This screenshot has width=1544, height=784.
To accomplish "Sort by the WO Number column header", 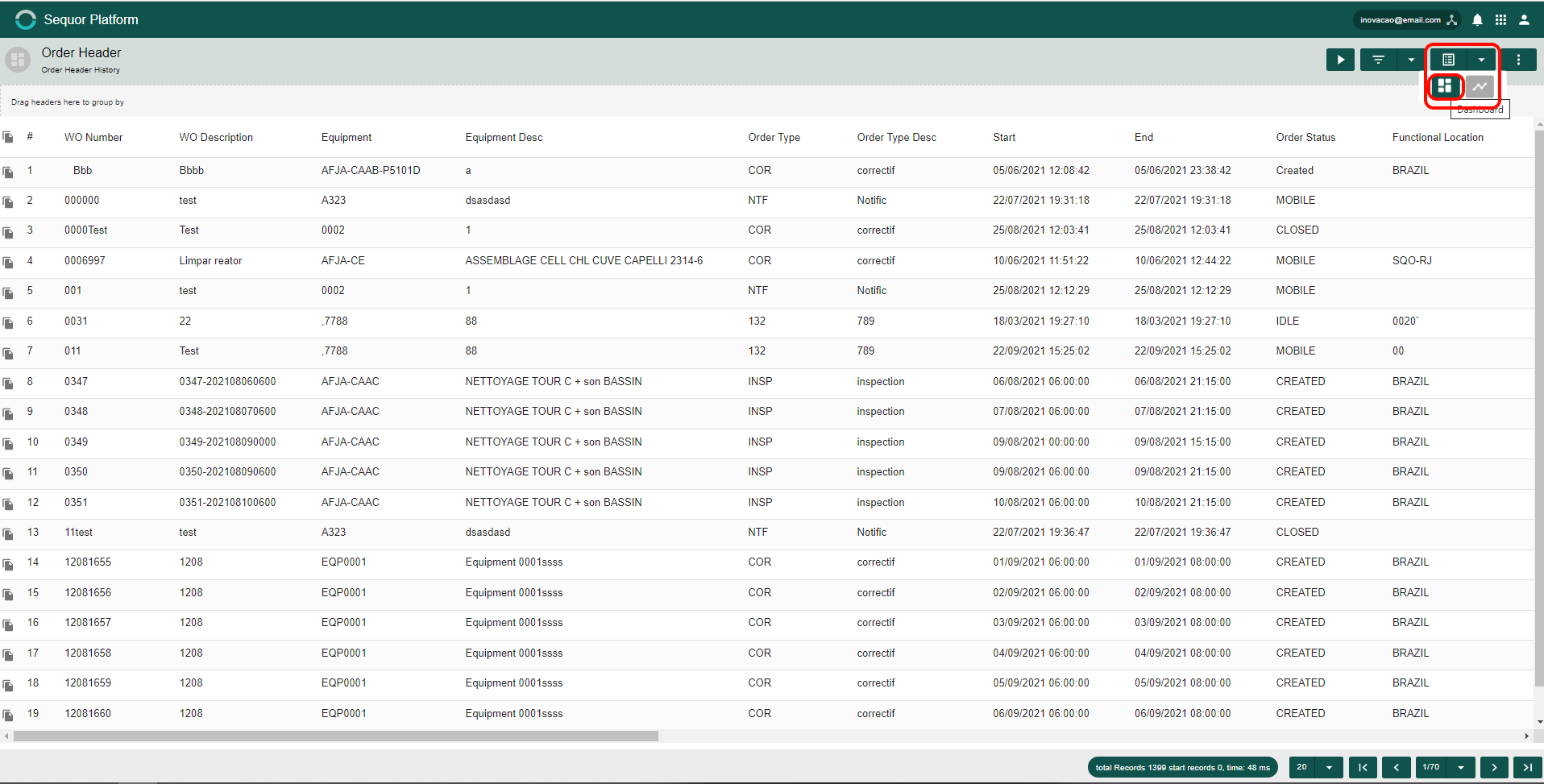I will 93,138.
